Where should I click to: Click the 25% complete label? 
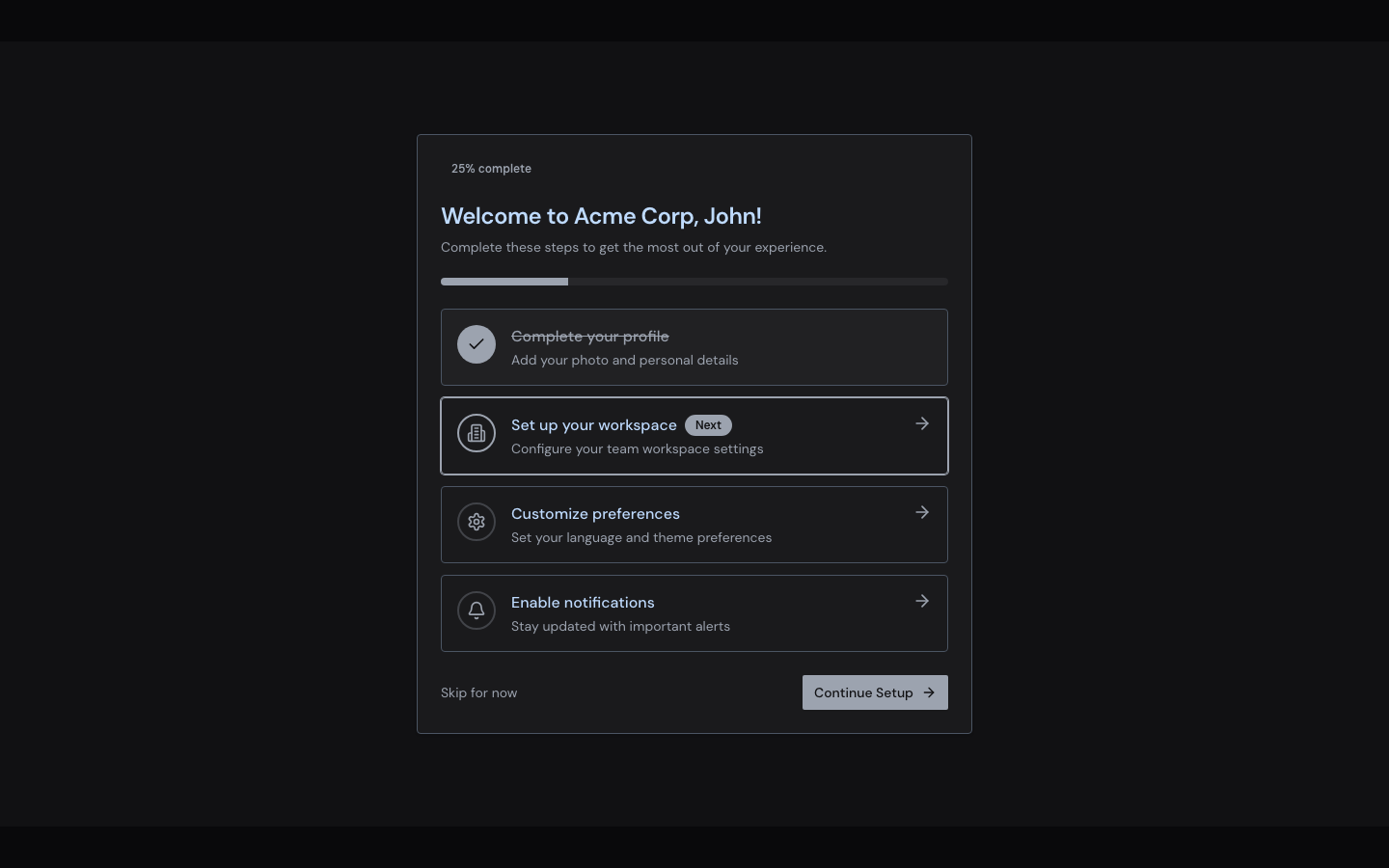point(491,169)
